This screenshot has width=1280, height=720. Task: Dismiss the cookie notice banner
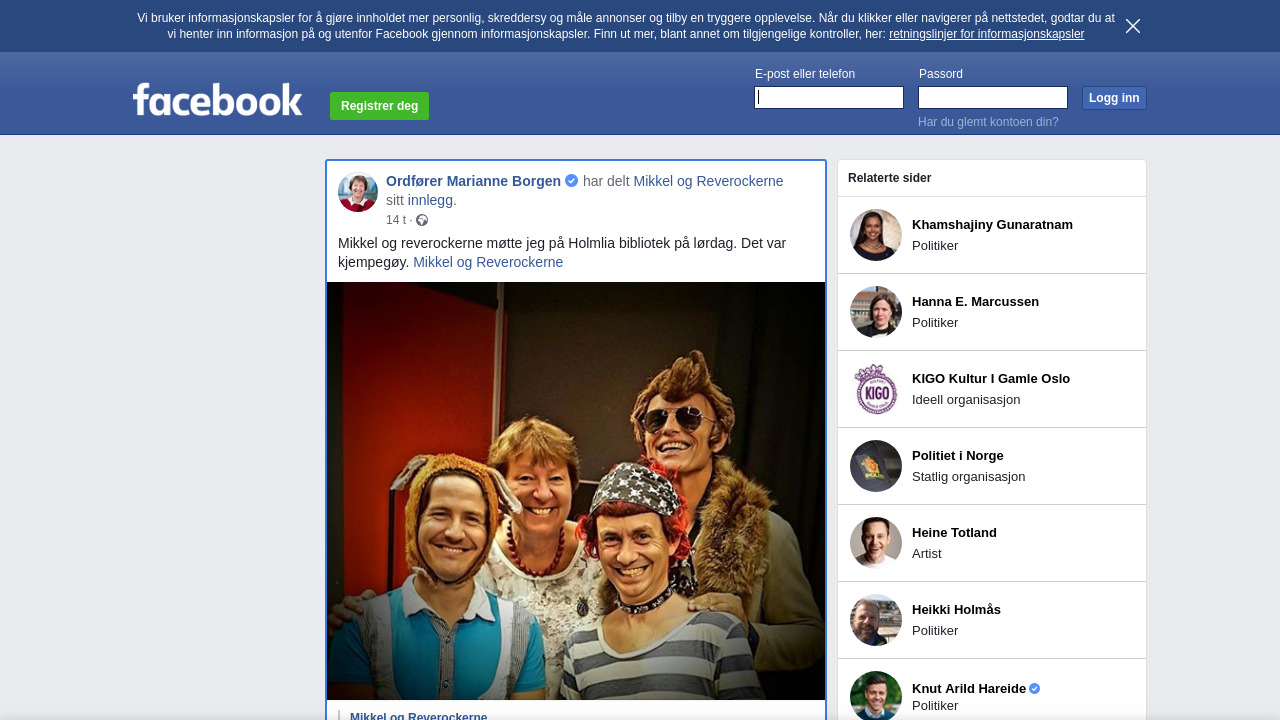tap(1132, 26)
